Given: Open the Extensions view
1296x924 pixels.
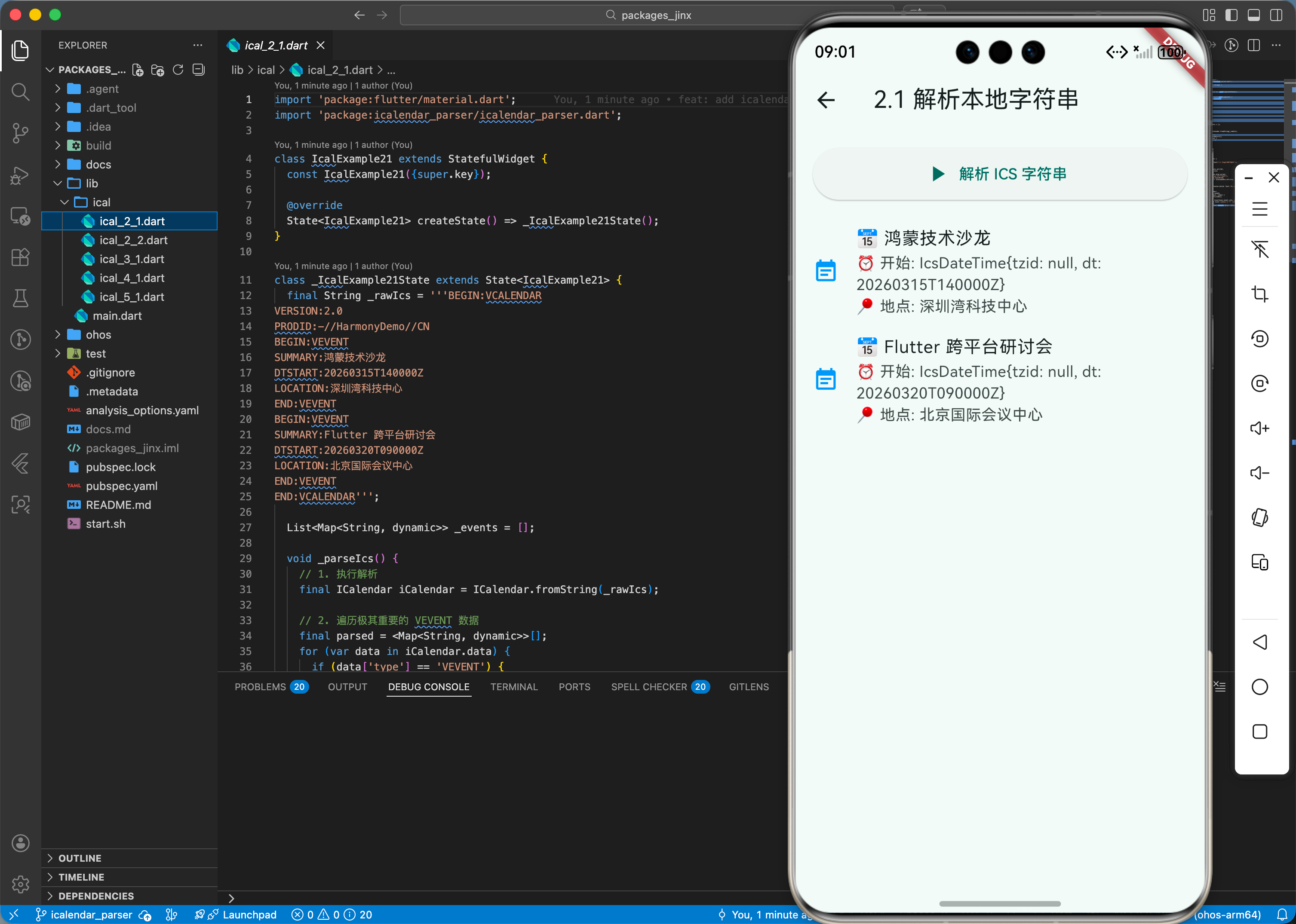Looking at the screenshot, I should click(21, 257).
